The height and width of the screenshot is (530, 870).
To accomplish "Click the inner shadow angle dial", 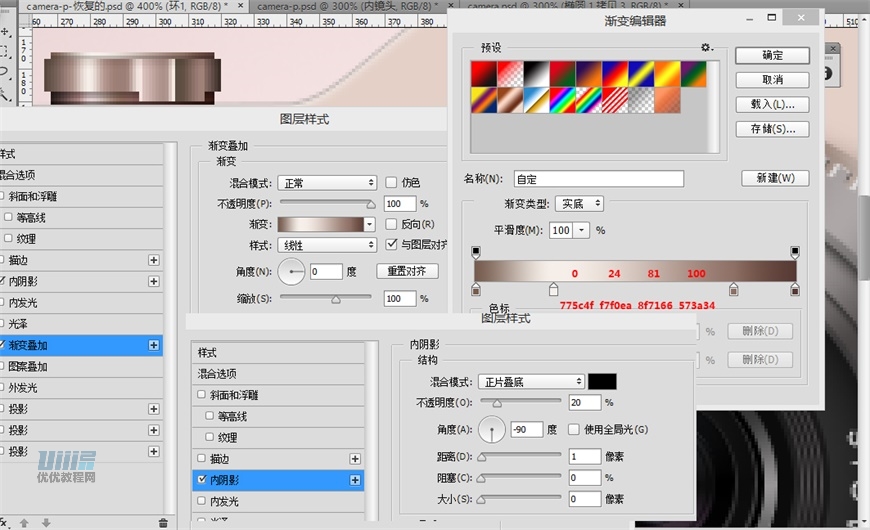I will click(x=492, y=430).
